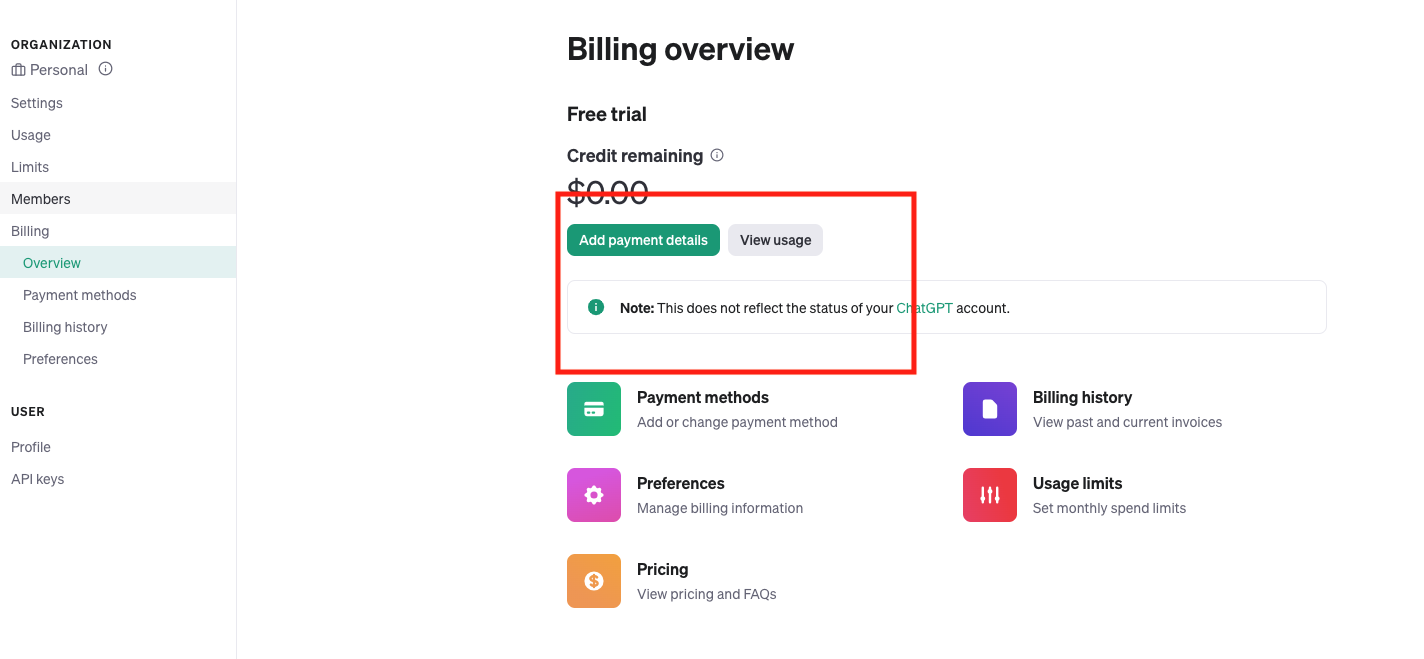Click the pink Preferences gear icon
Viewport: 1424px width, 659px height.
(594, 495)
